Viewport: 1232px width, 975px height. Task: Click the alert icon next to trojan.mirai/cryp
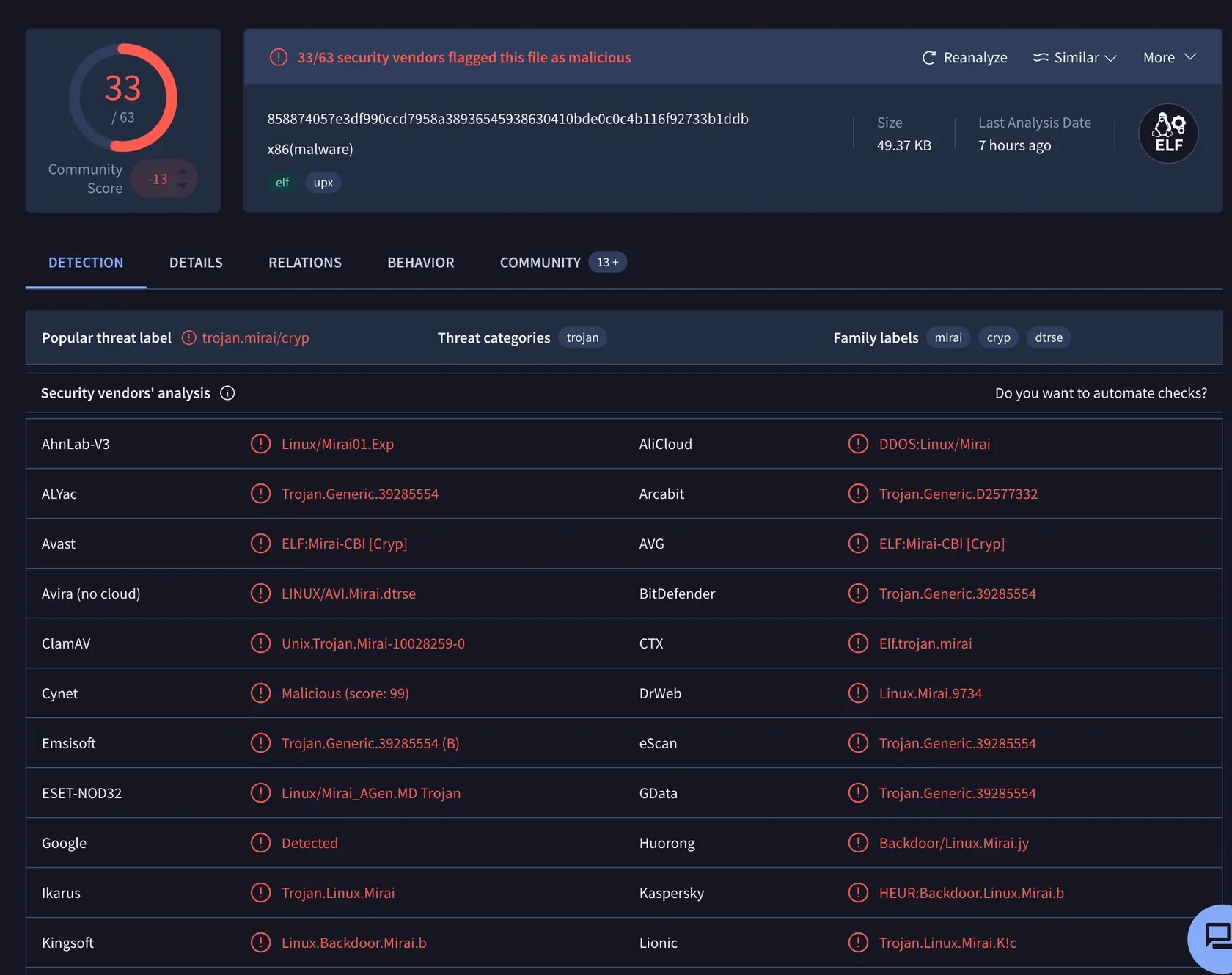click(x=189, y=337)
